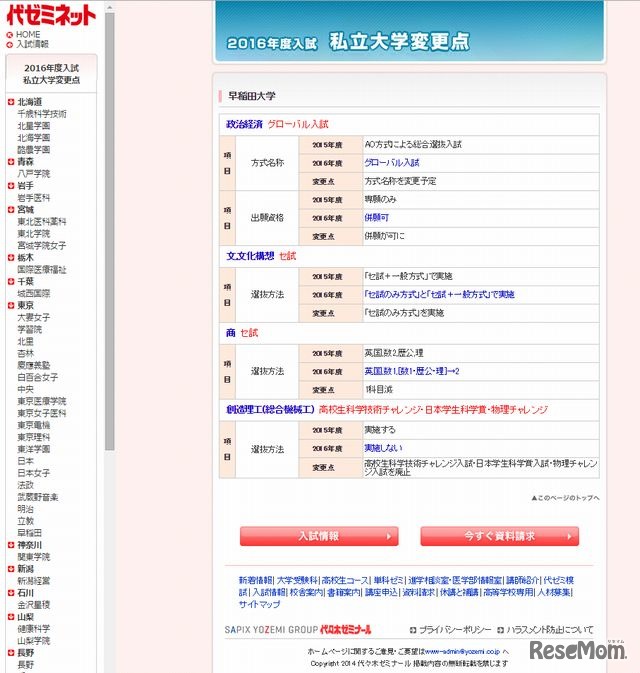Viewport: 640px width, 673px height.
Task: Select 白百合女子 in the sidebar list
Action: coord(37,377)
